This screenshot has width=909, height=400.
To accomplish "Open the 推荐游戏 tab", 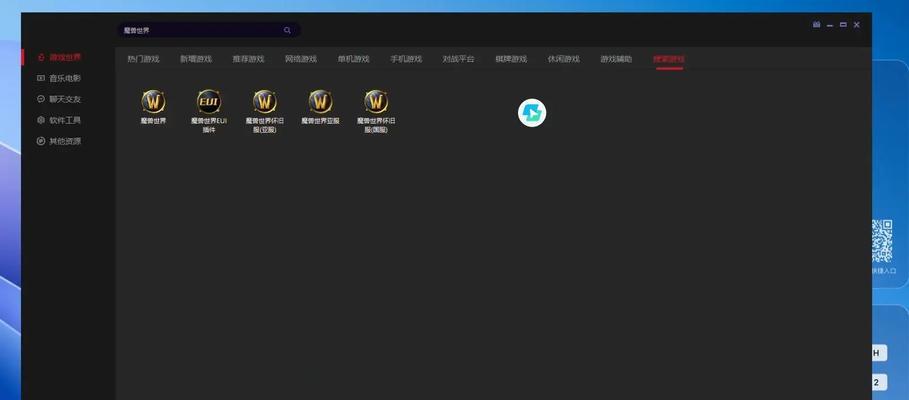I will tap(248, 59).
